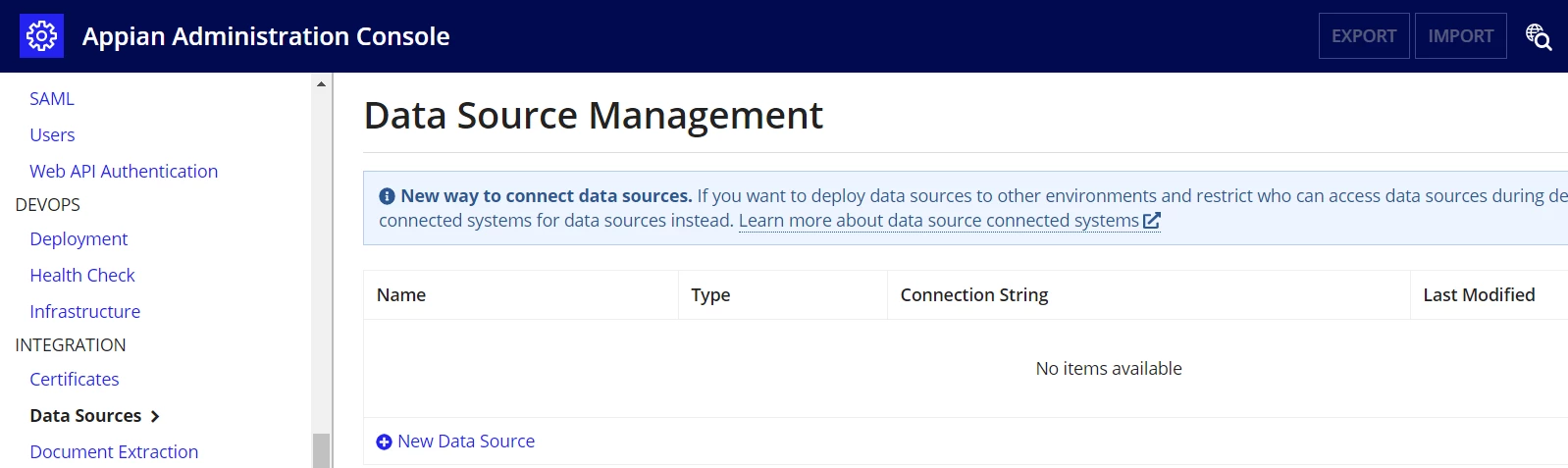Click the Data Sources chevron arrow

(154, 416)
